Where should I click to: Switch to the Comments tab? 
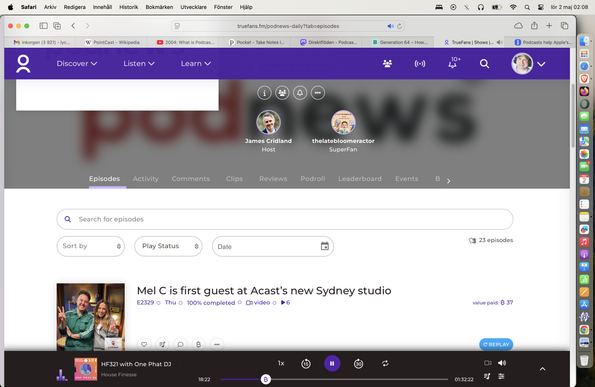pos(190,179)
